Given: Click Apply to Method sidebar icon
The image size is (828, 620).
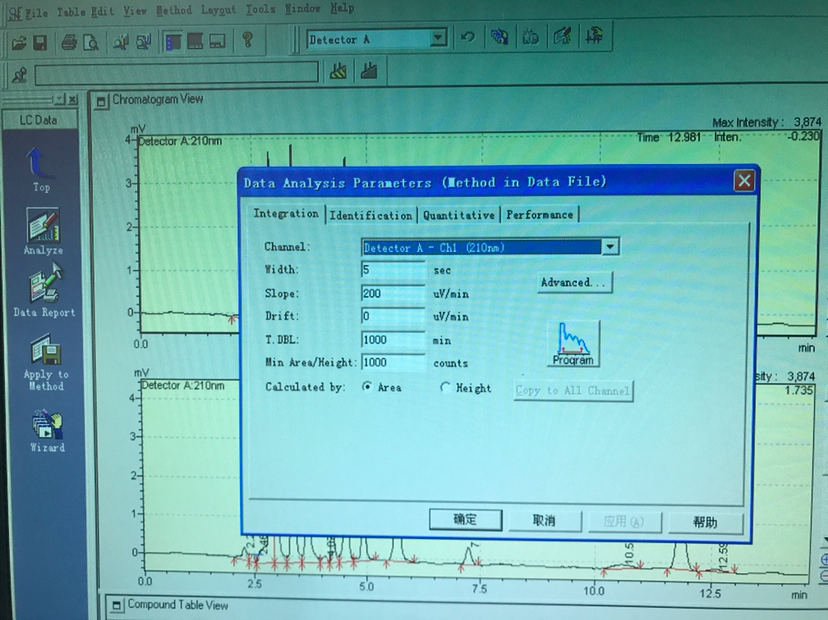Looking at the screenshot, I should [45, 363].
